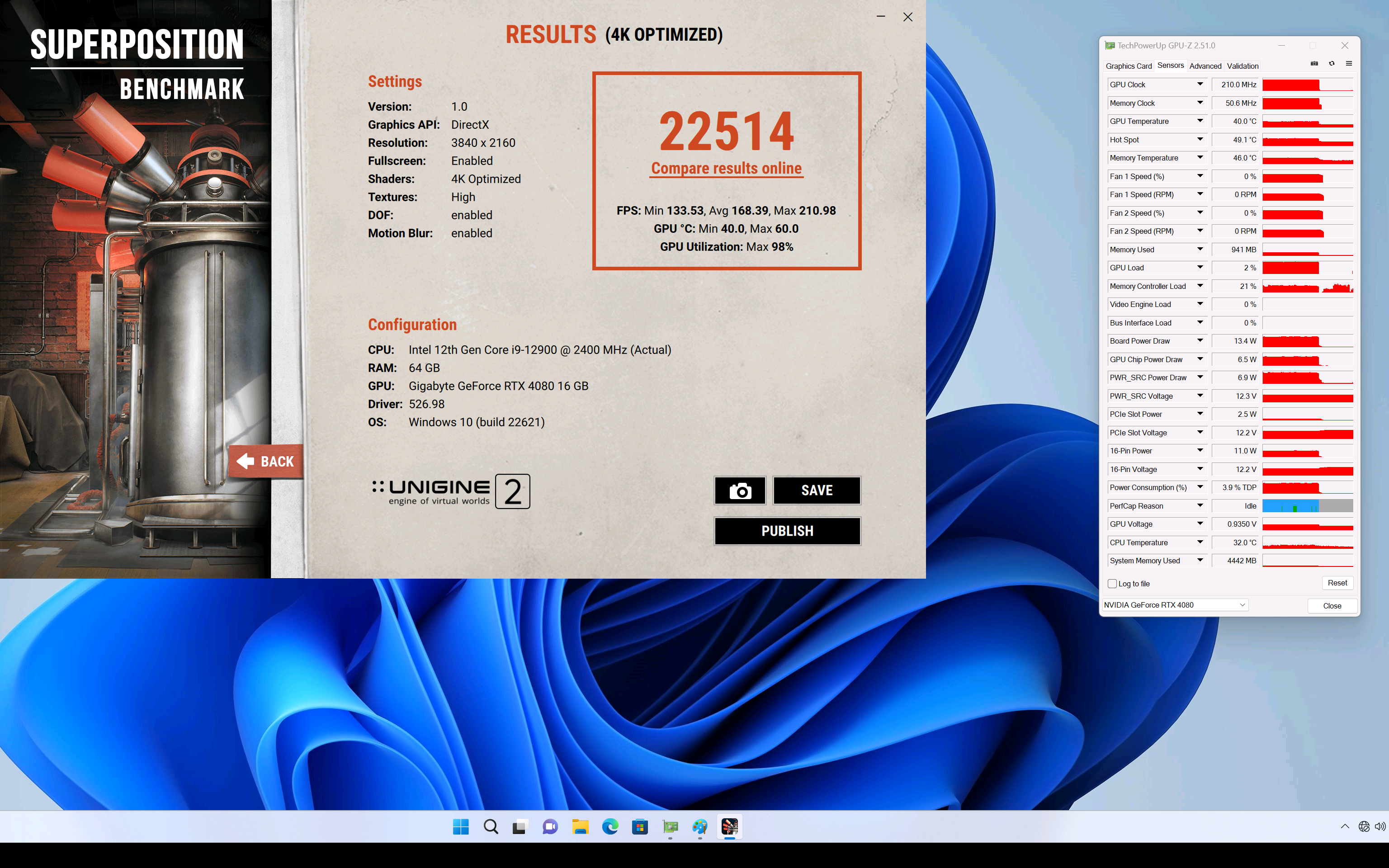Expand the Memory Used sensor dropdown
This screenshot has width=1389, height=868.
(x=1200, y=249)
